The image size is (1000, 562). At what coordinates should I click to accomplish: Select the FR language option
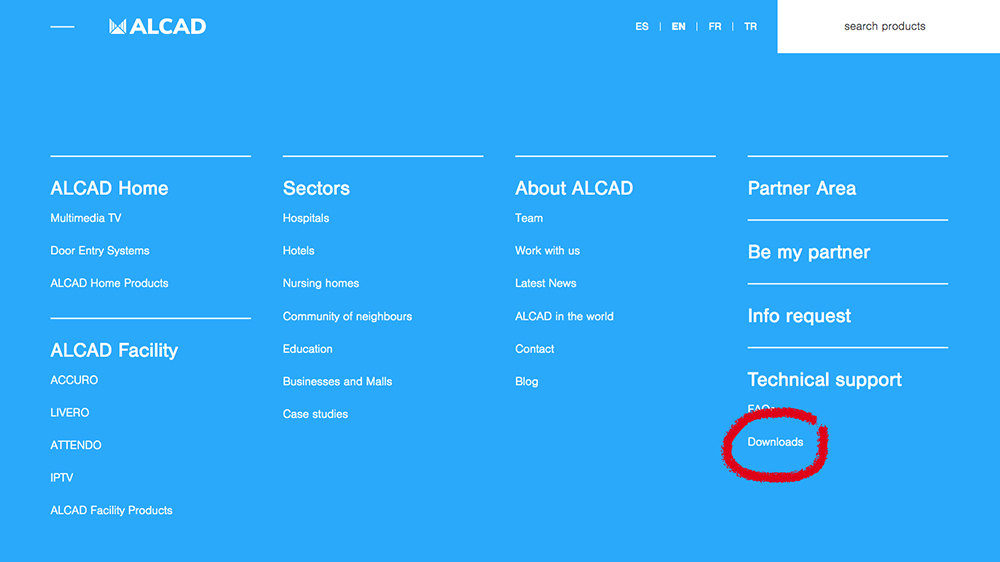(x=715, y=27)
